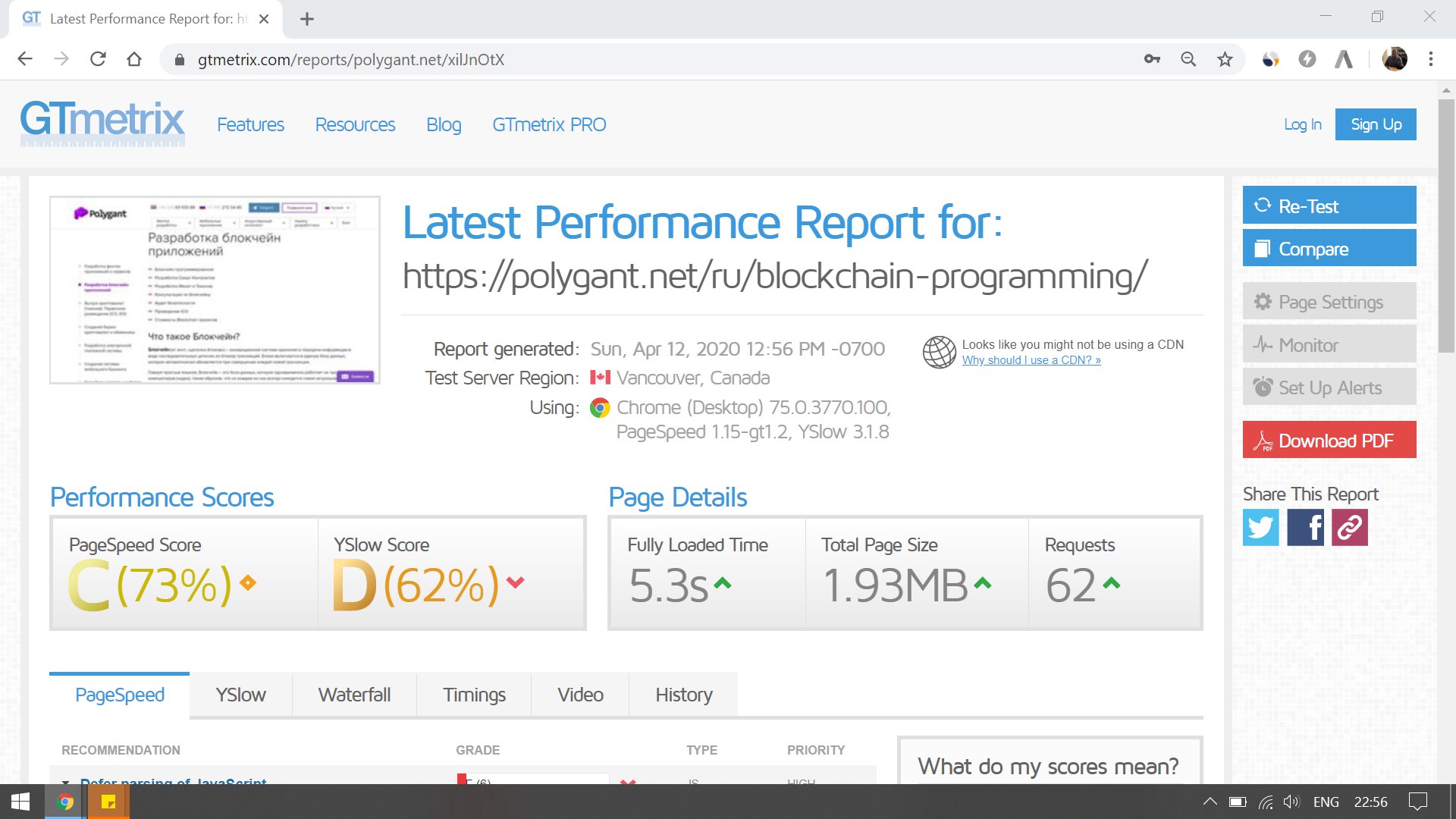Sort by the RECOMMENDATION column header
Image resolution: width=1456 pixels, height=819 pixels.
[121, 750]
